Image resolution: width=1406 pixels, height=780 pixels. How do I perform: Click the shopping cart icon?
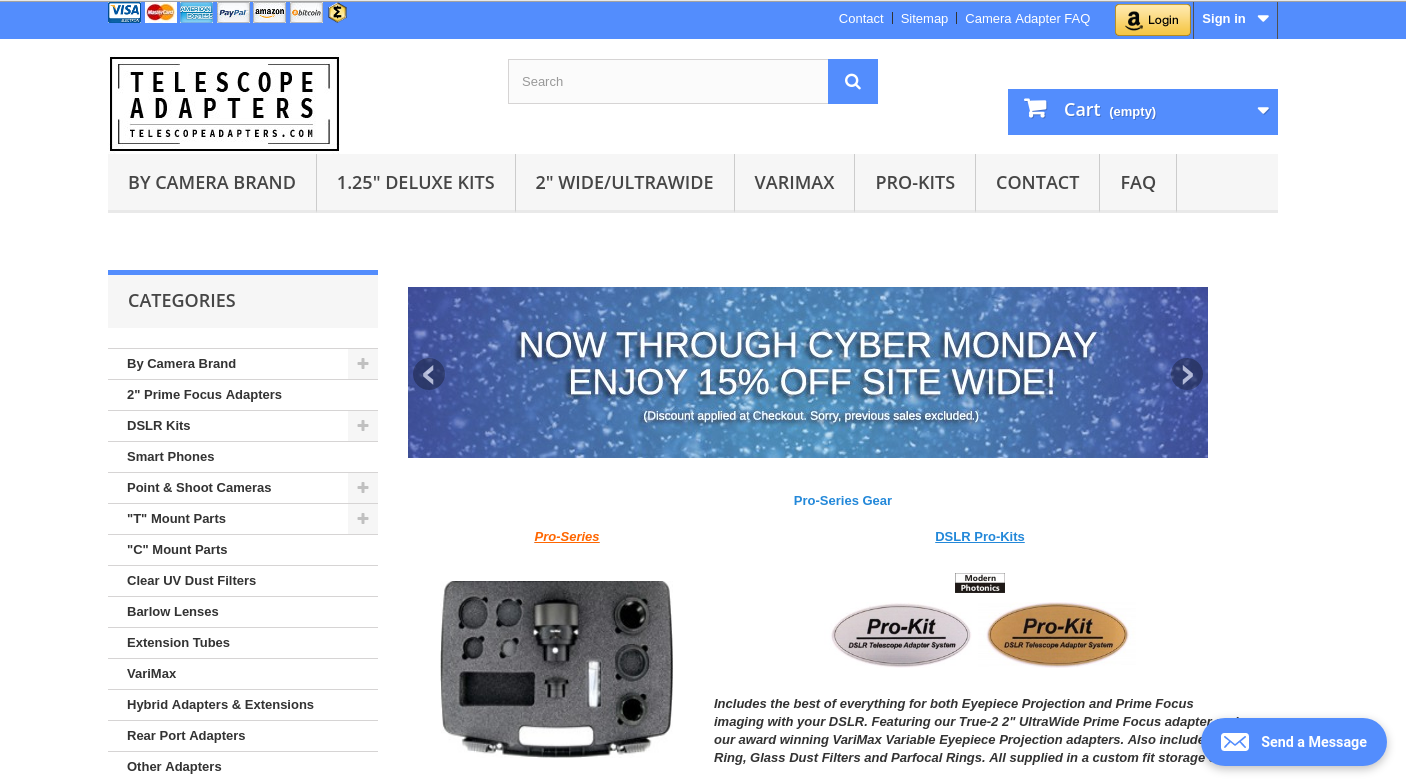[x=1035, y=108]
